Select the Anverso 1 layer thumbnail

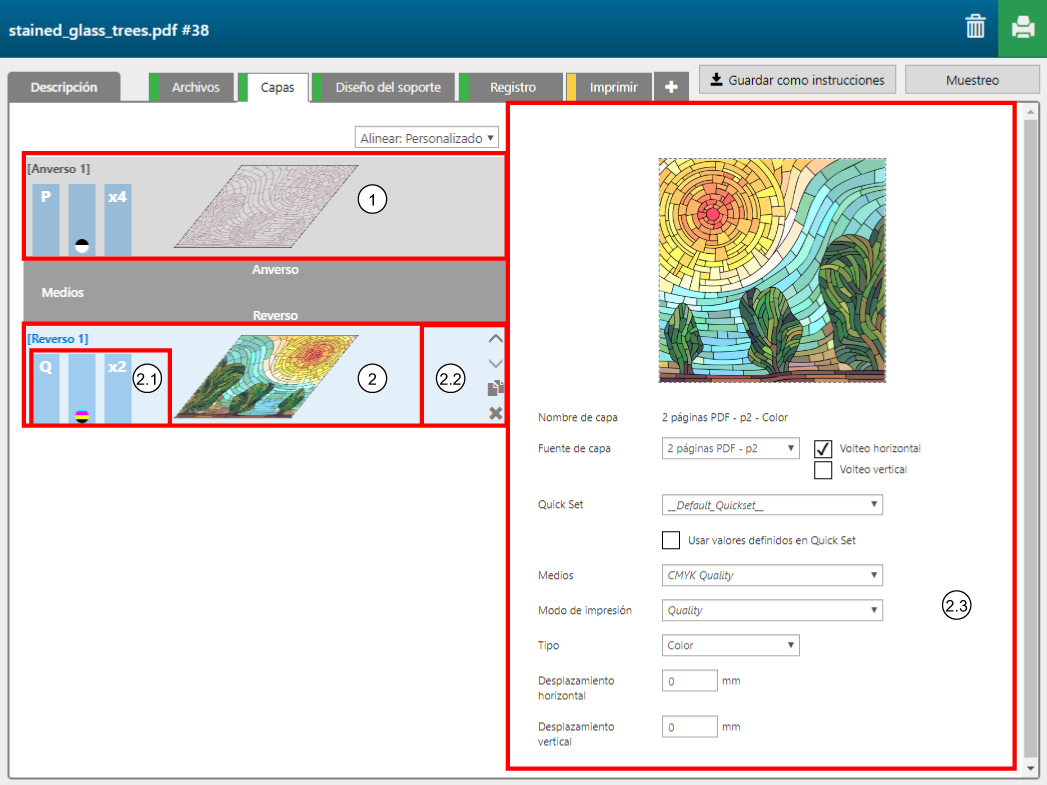(x=266, y=206)
